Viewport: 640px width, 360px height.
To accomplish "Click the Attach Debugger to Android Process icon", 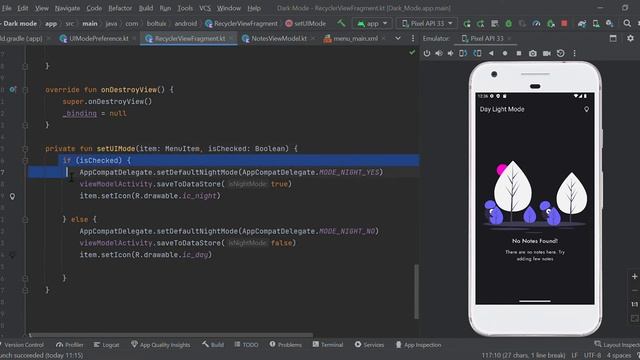I will [551, 24].
